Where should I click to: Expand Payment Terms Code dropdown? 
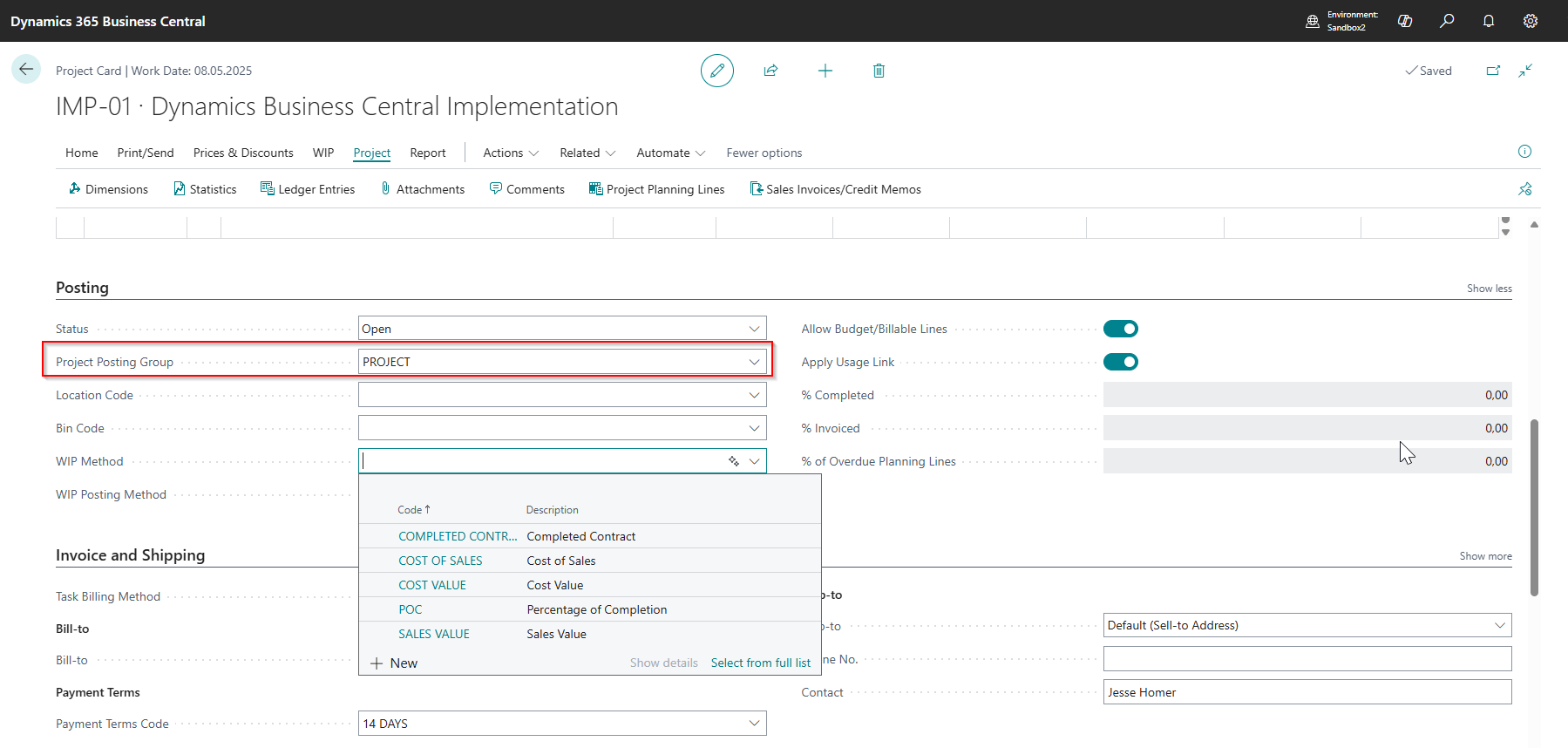click(754, 724)
